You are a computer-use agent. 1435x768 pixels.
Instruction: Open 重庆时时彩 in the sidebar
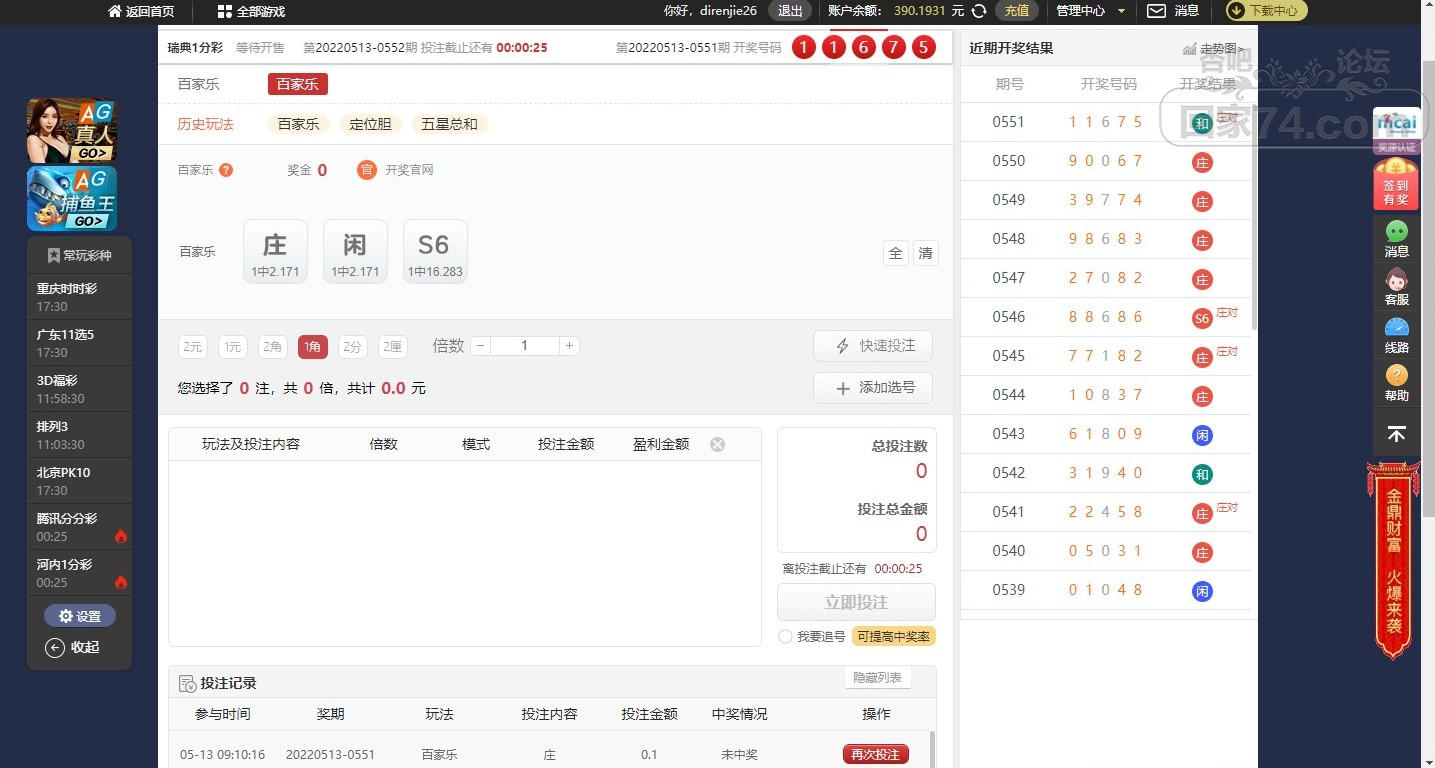click(80, 297)
